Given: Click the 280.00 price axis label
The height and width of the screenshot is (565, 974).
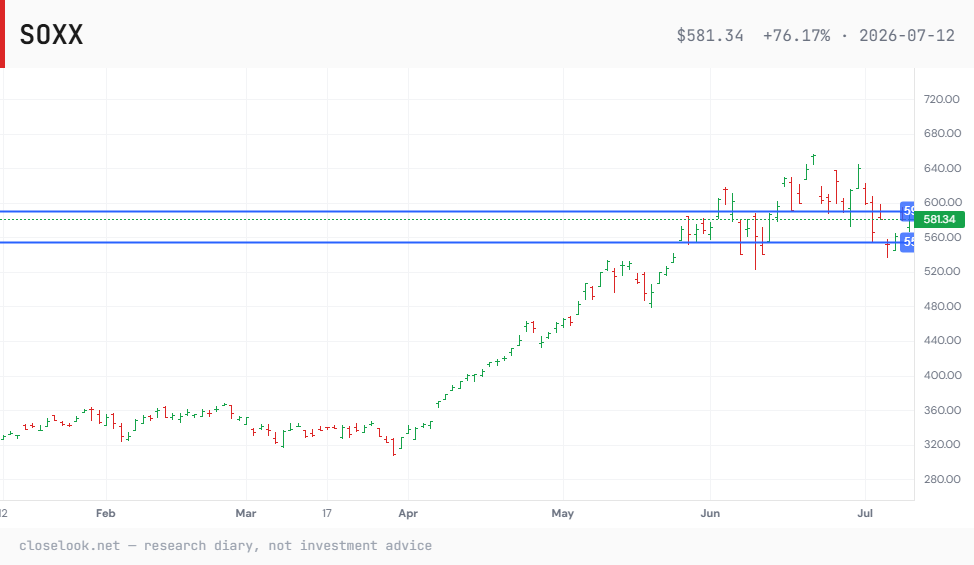Looking at the screenshot, I should coord(942,479).
